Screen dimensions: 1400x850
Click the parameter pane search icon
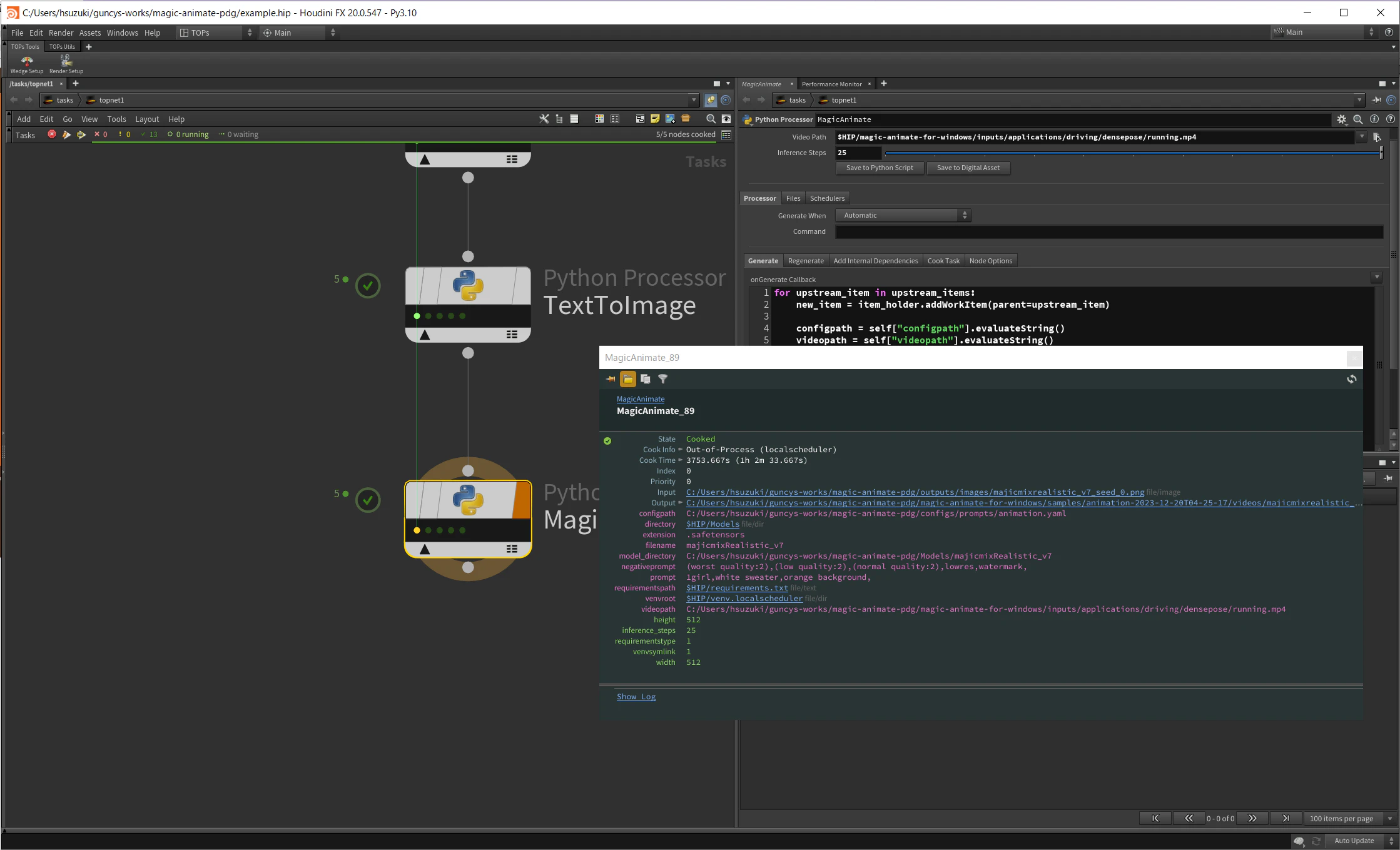(1357, 119)
